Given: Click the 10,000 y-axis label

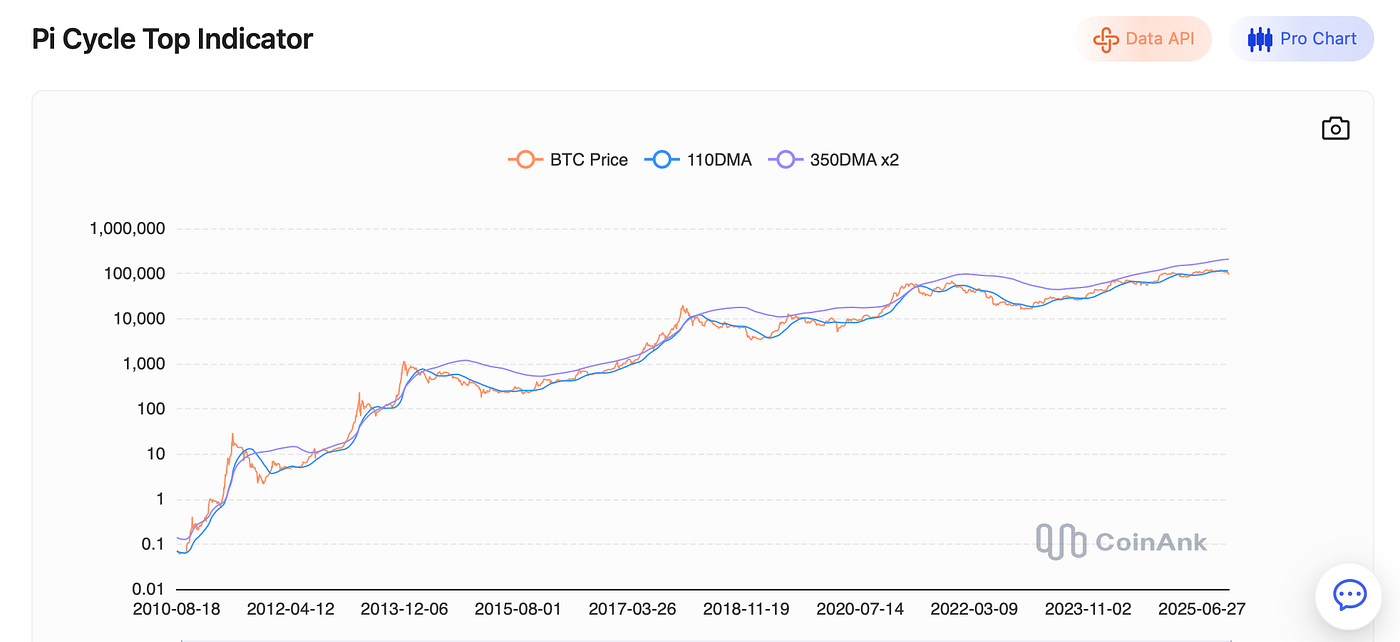Looking at the screenshot, I should click(x=138, y=319).
